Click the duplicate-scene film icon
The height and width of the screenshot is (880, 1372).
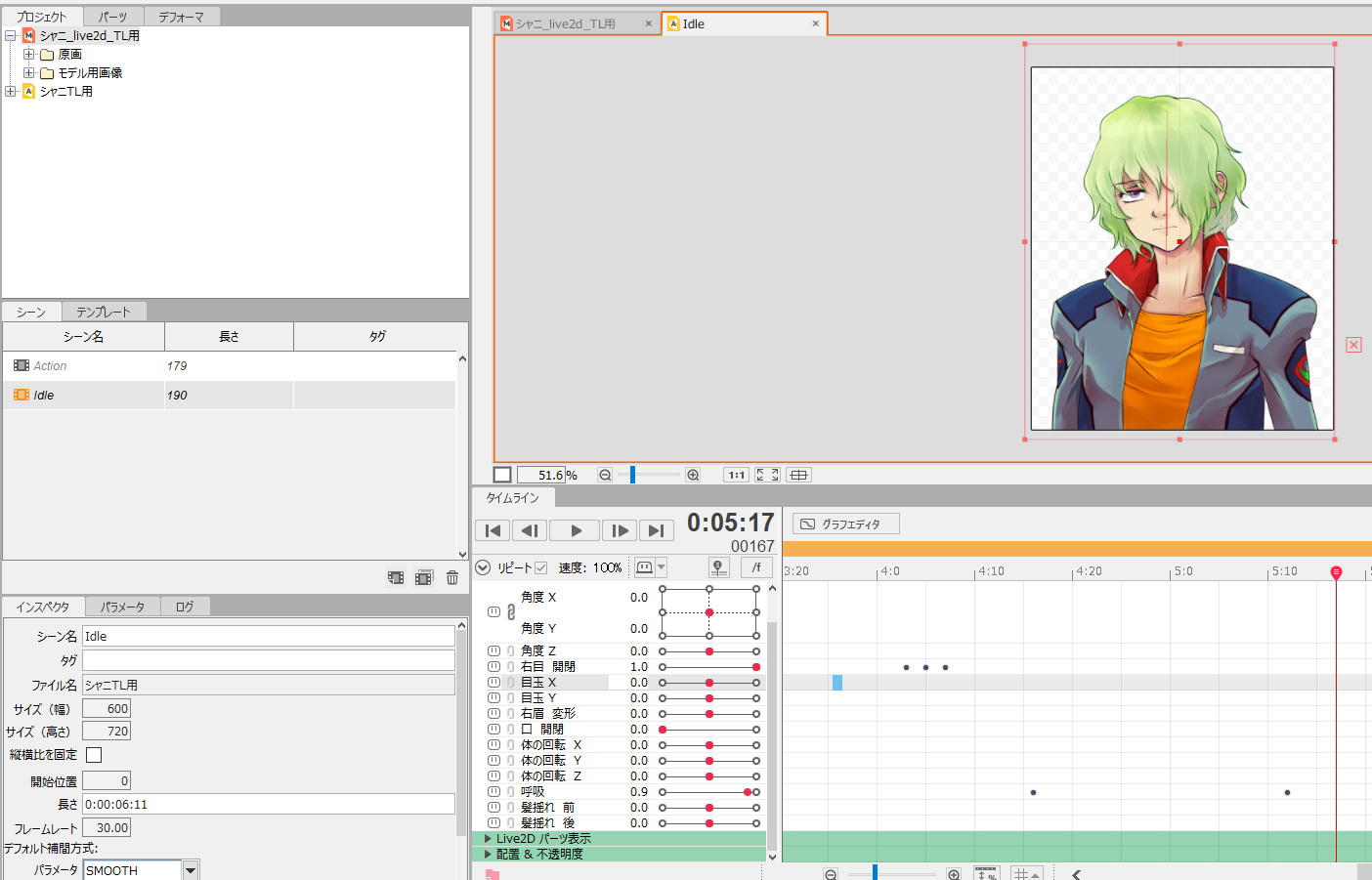[424, 577]
